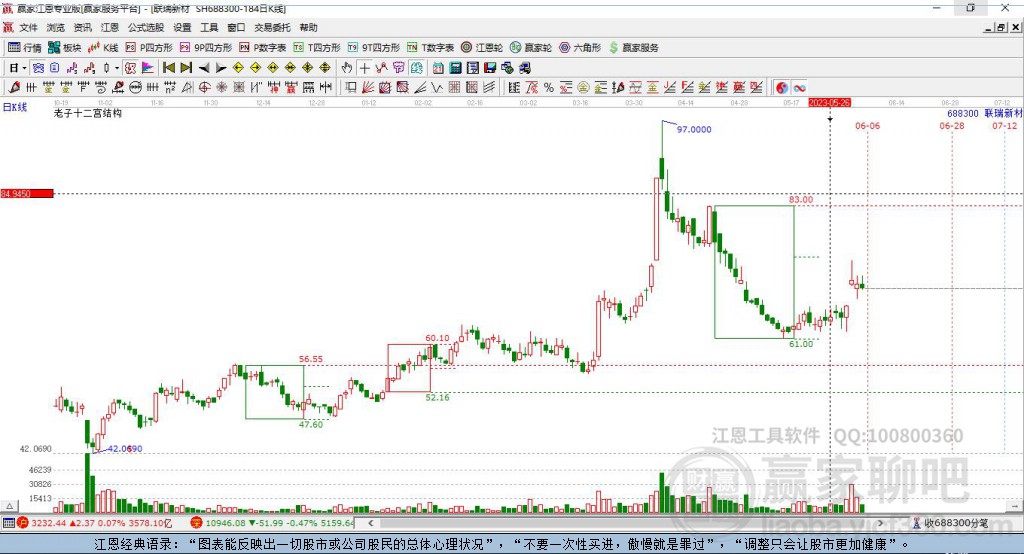Click the infinity loop icon
The width and height of the screenshot is (1024, 554).
[799, 88]
